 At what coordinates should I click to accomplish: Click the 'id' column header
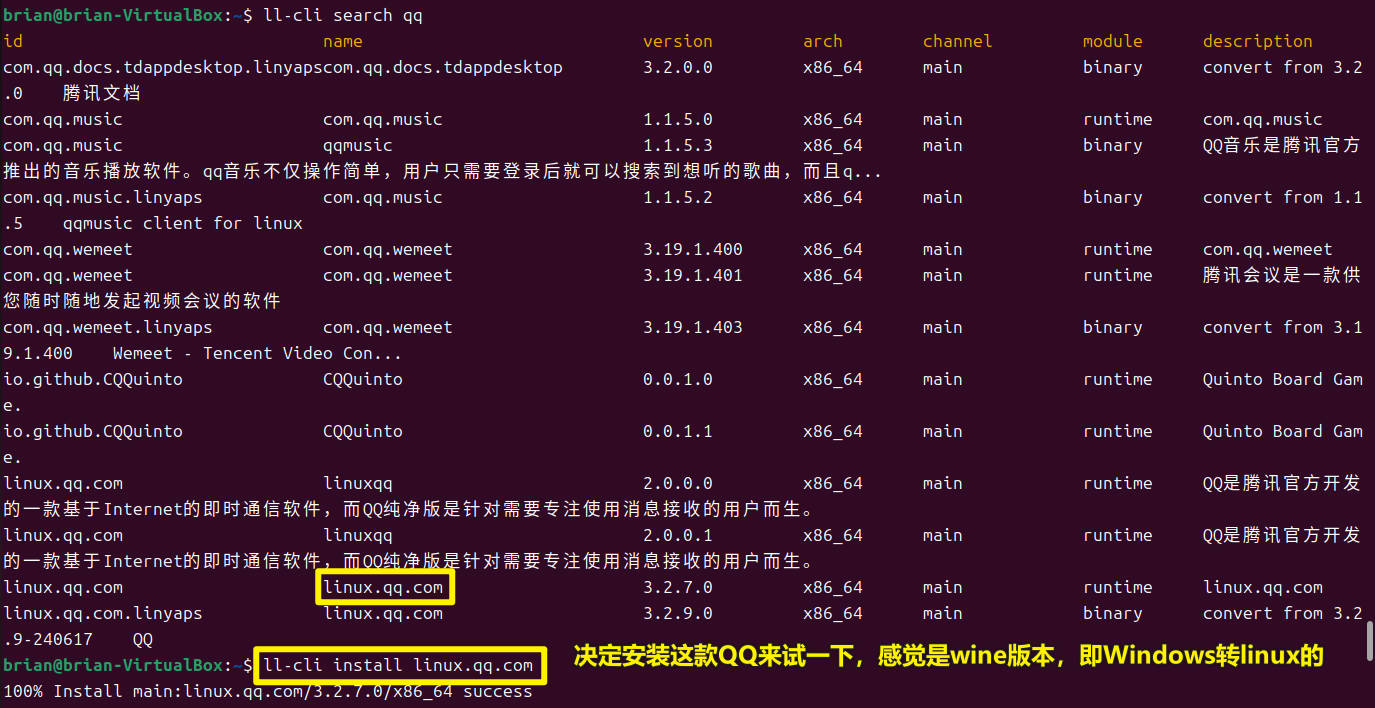click(x=13, y=42)
